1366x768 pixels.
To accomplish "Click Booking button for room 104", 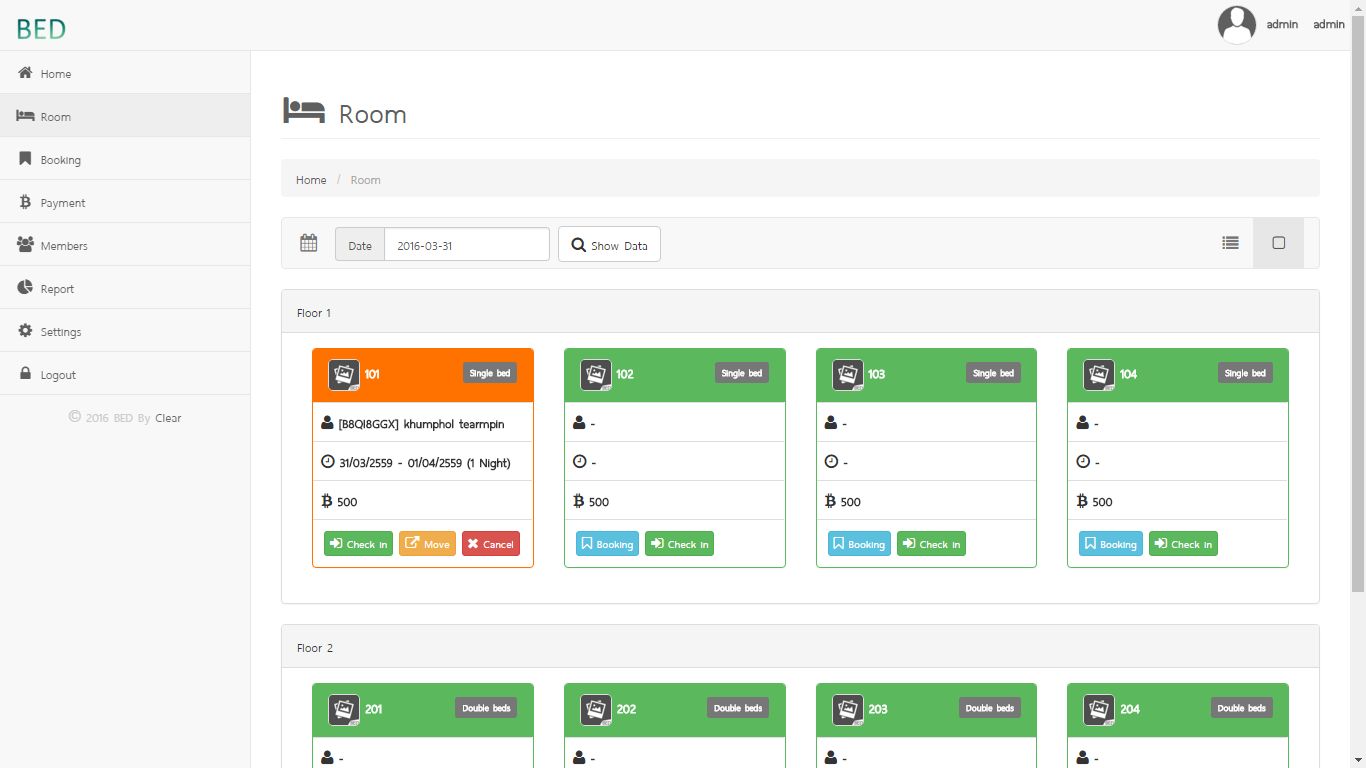I will (1111, 544).
